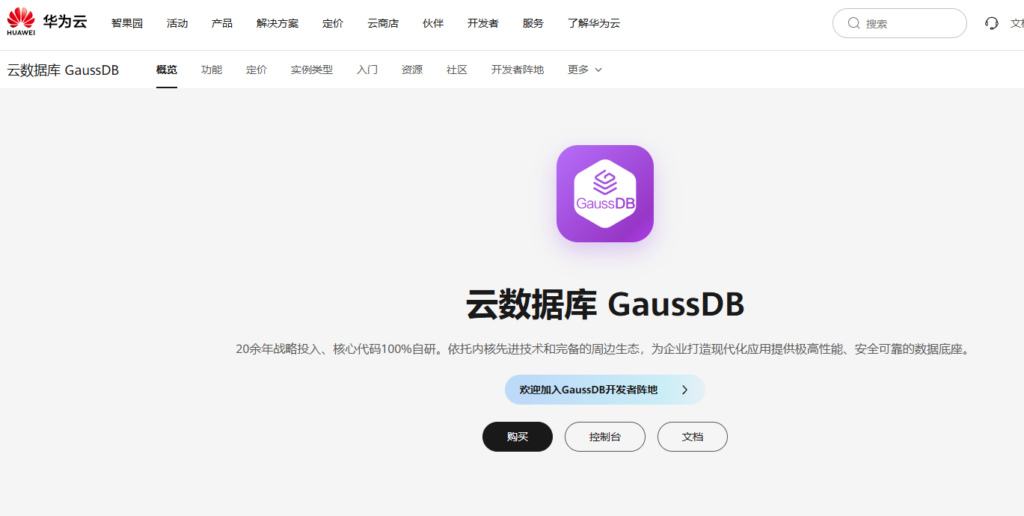Viewport: 1024px width, 516px height.
Task: Click the Huawei logo icon
Action: 21,22
